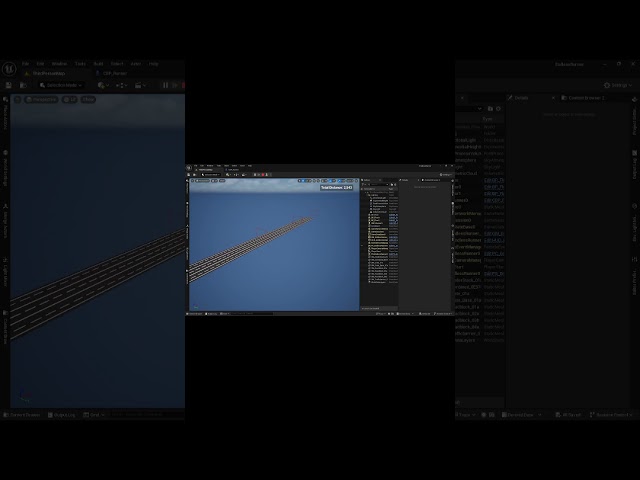Click the Outliner new folder icon
The image size is (640, 480).
click(x=490, y=109)
